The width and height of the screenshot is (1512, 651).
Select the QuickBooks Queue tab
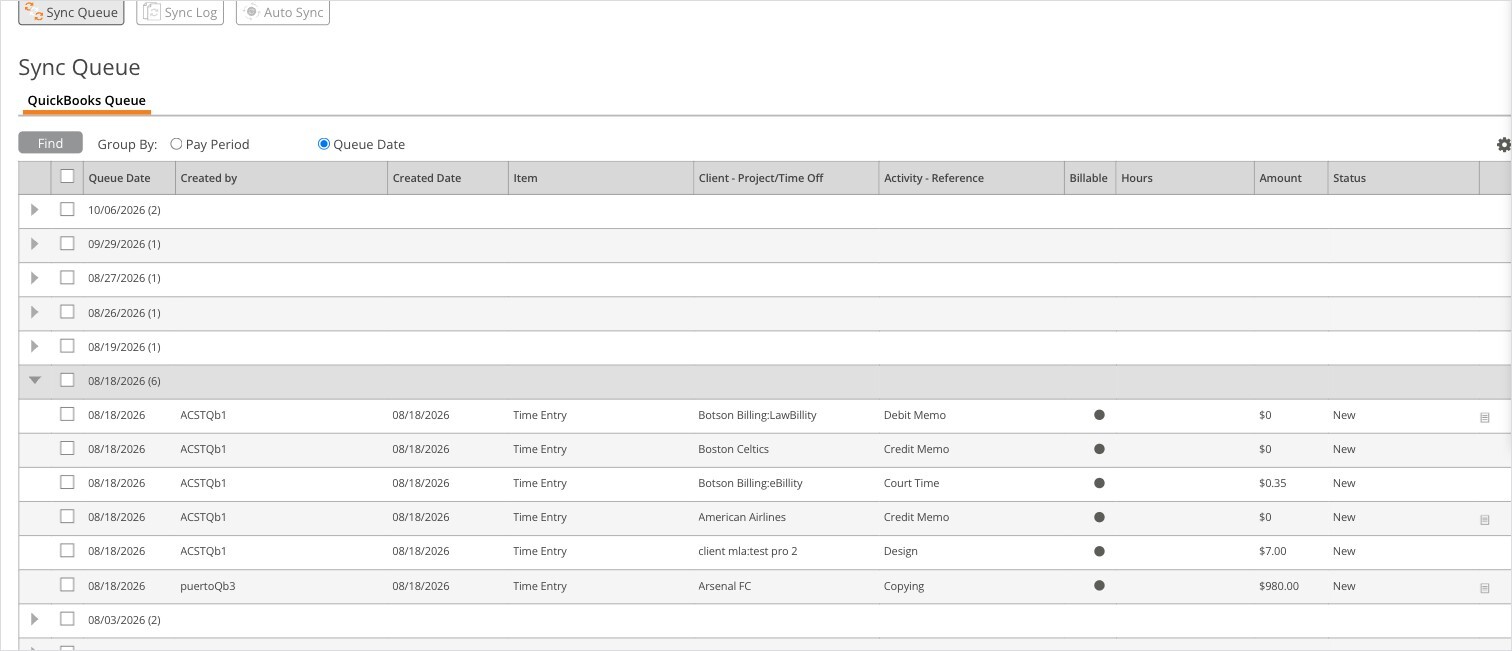point(86,100)
